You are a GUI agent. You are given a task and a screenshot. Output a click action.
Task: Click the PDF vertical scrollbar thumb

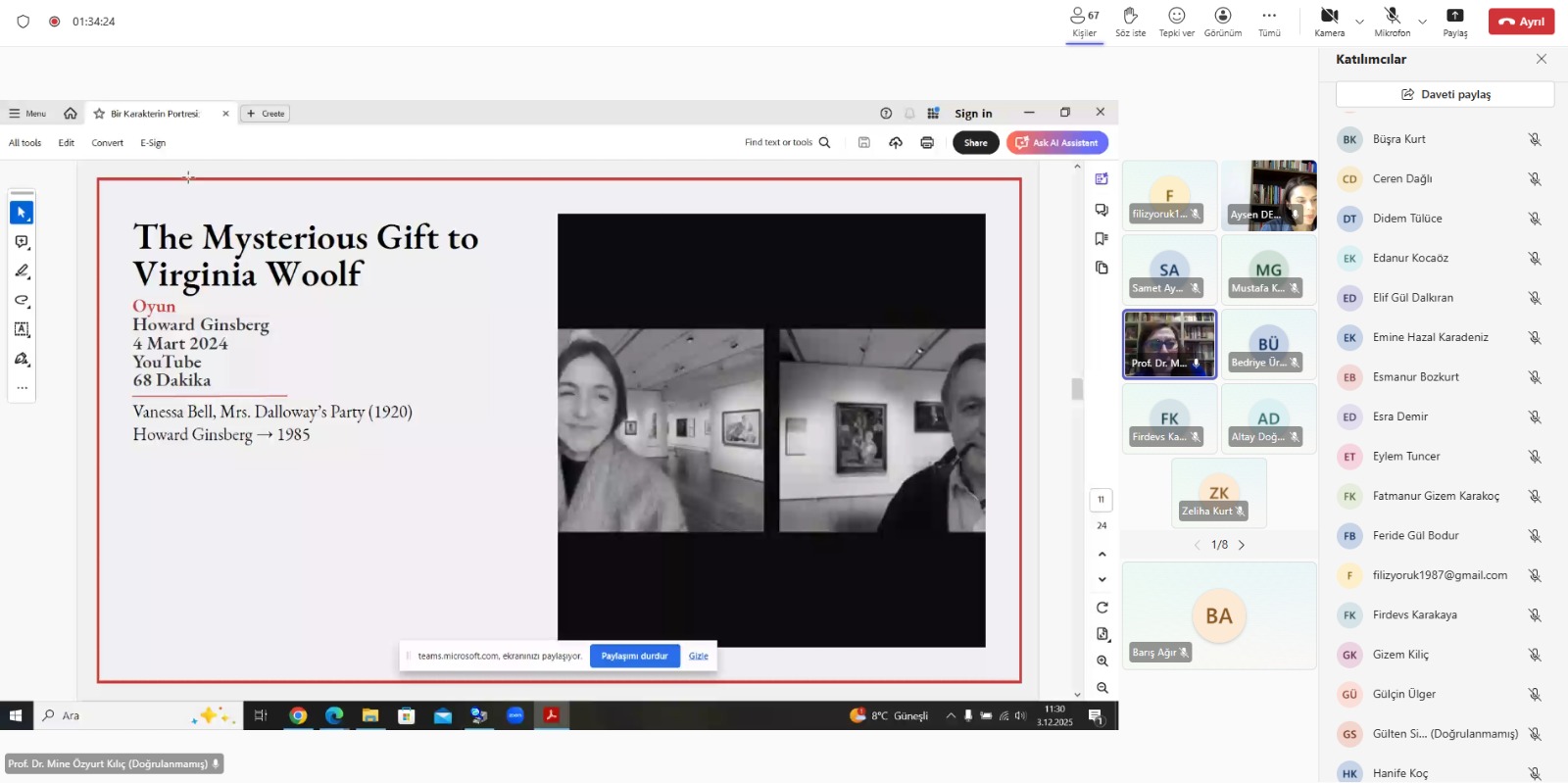1077,389
